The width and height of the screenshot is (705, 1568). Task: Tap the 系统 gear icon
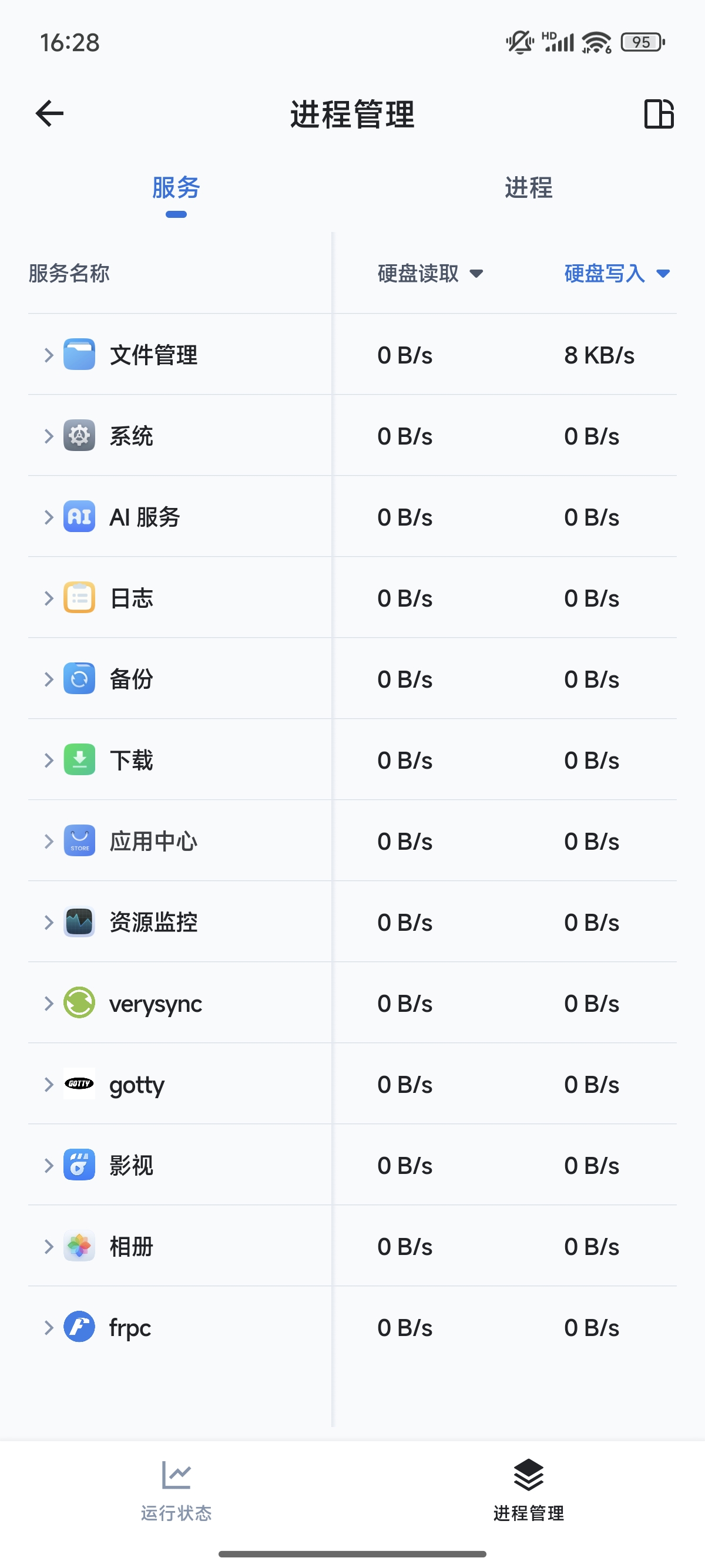click(x=79, y=435)
